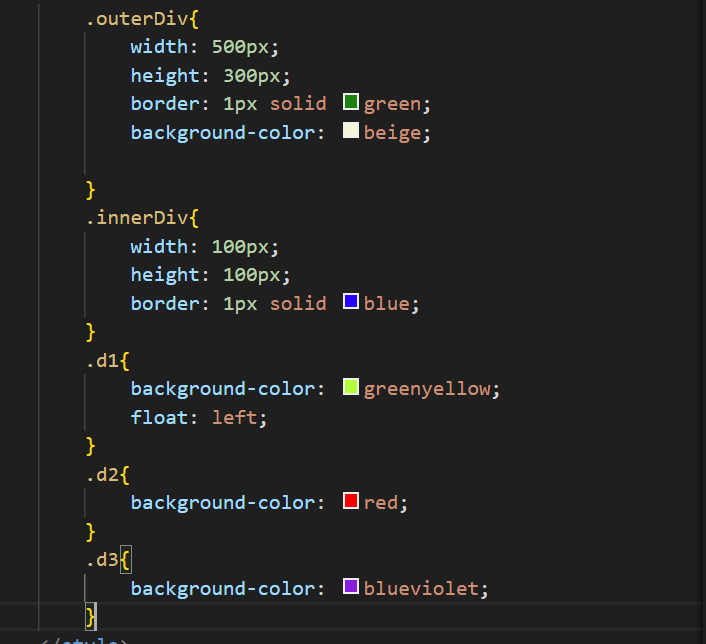Click the word greenyellow in .d1
This screenshot has width=706, height=644.
pos(427,389)
